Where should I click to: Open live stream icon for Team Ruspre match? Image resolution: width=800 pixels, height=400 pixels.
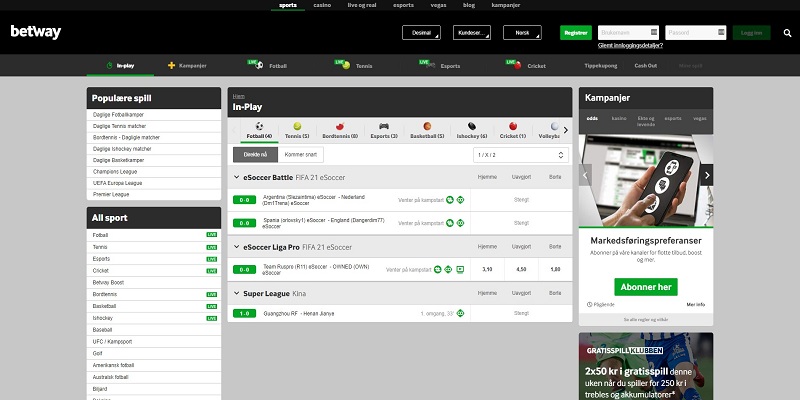(460, 270)
